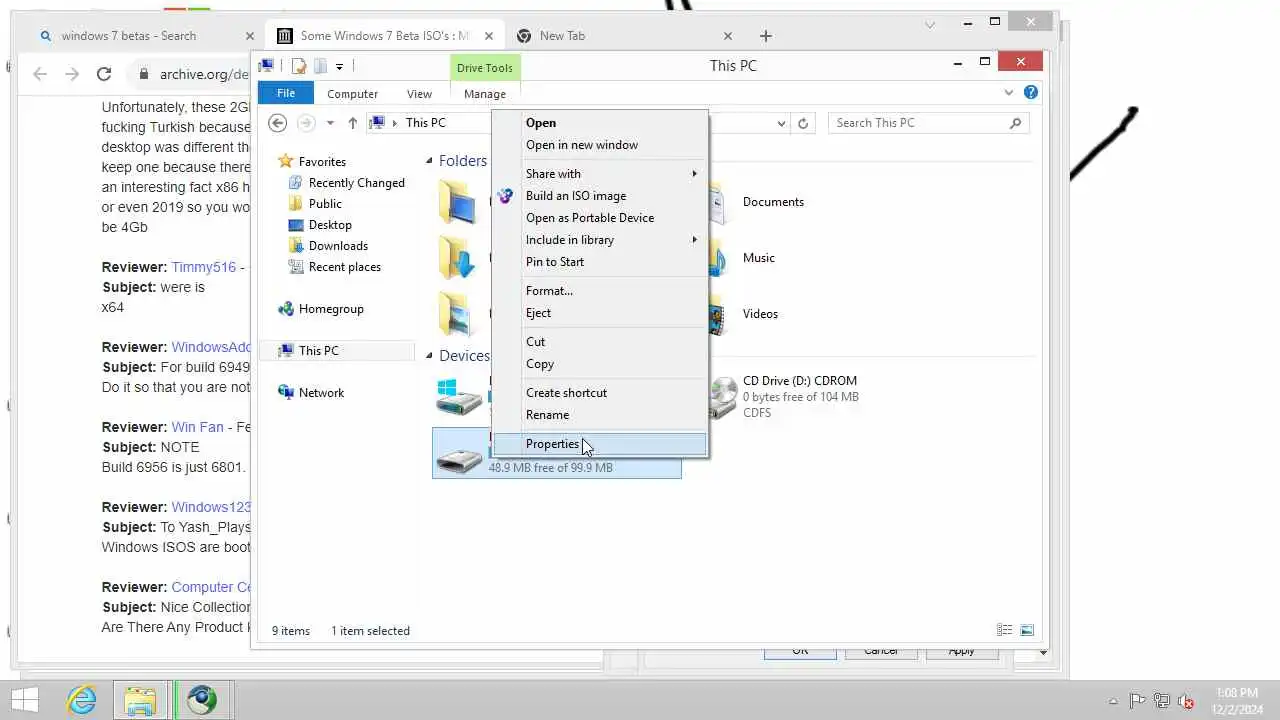This screenshot has height=720, width=1280.
Task: Click the muted volume tray icon
Action: tap(1185, 701)
